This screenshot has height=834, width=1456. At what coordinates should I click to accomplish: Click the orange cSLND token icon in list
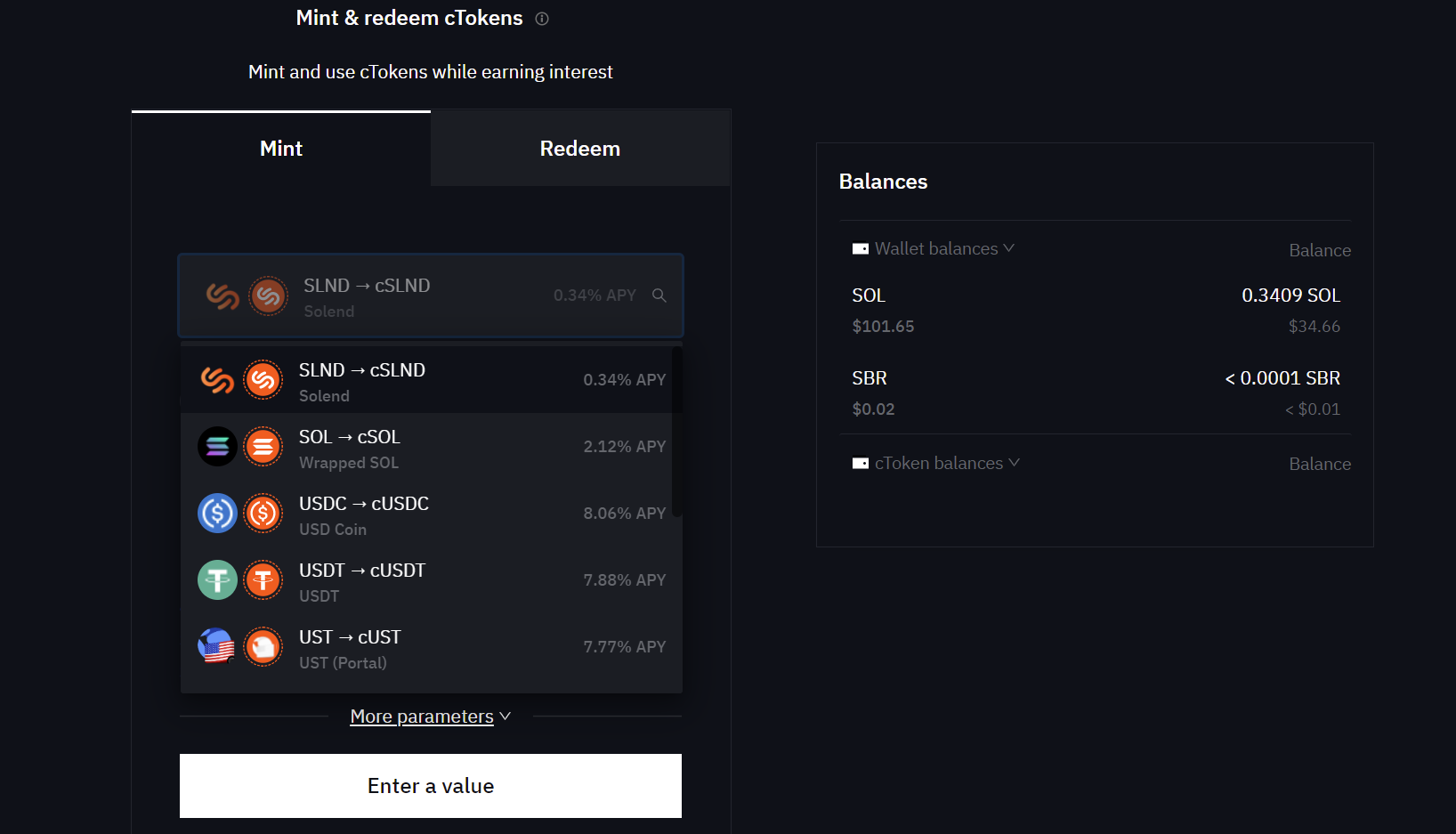coord(263,380)
